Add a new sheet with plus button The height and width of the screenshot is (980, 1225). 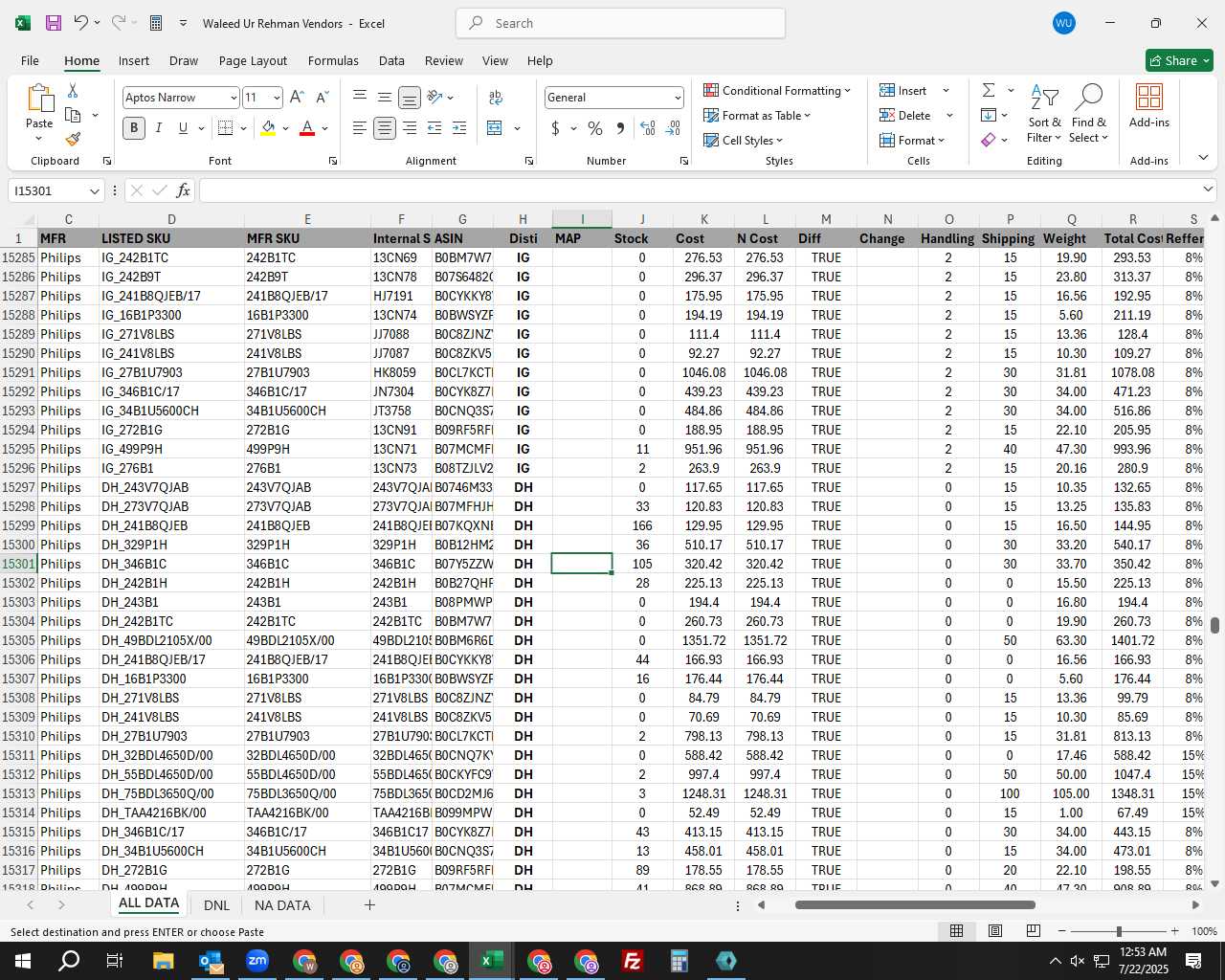point(369,904)
